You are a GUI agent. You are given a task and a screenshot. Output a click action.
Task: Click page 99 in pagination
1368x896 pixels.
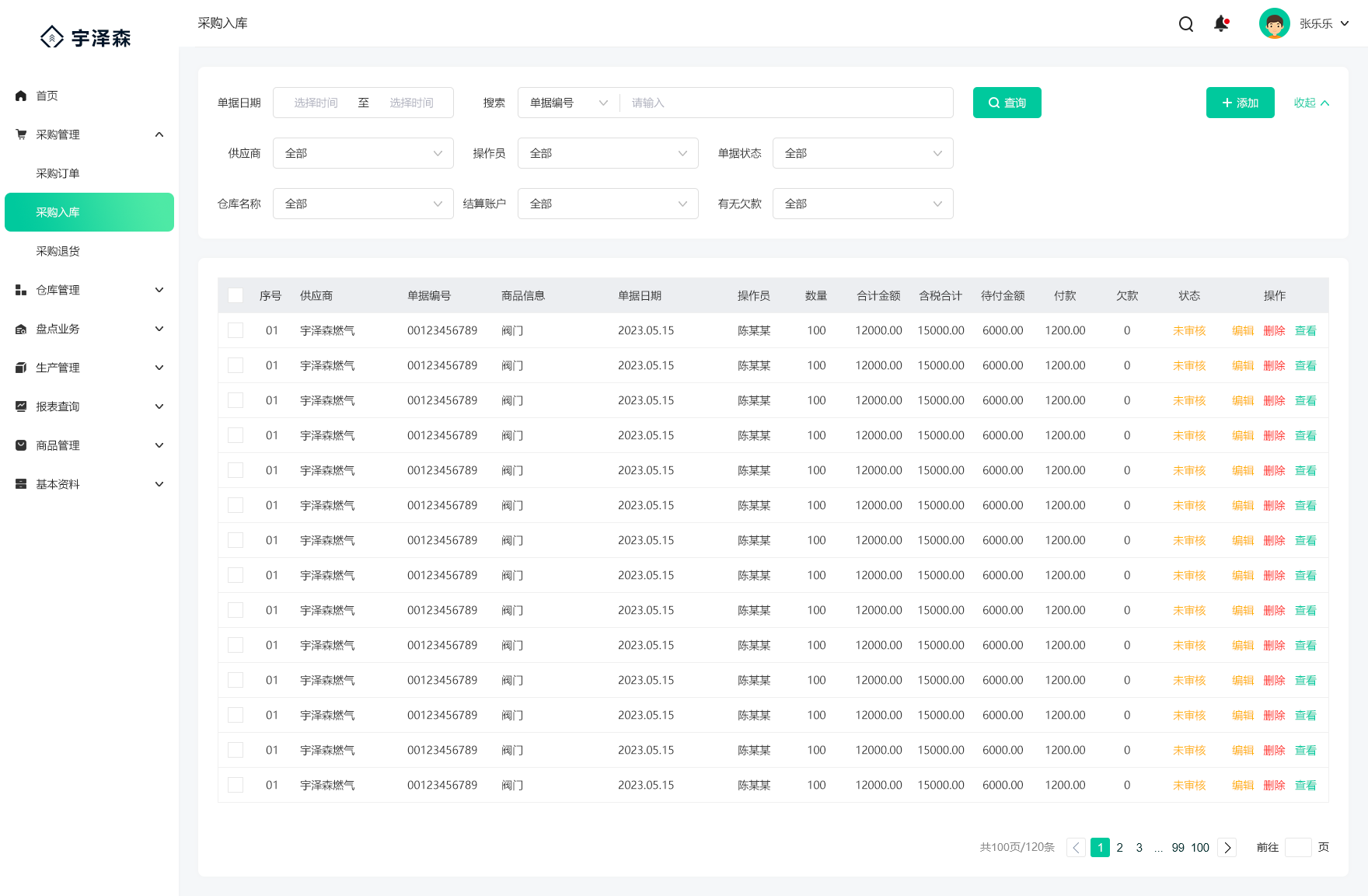[x=1178, y=847]
